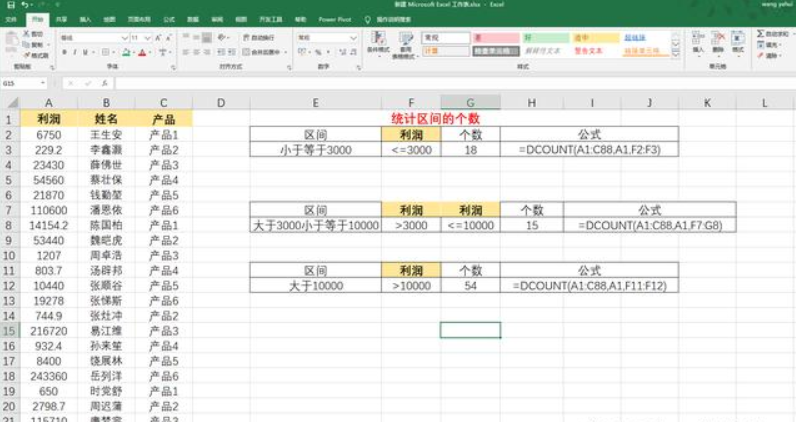The width and height of the screenshot is (796, 422).
Task: Click the formula bar input area
Action: 454,83
